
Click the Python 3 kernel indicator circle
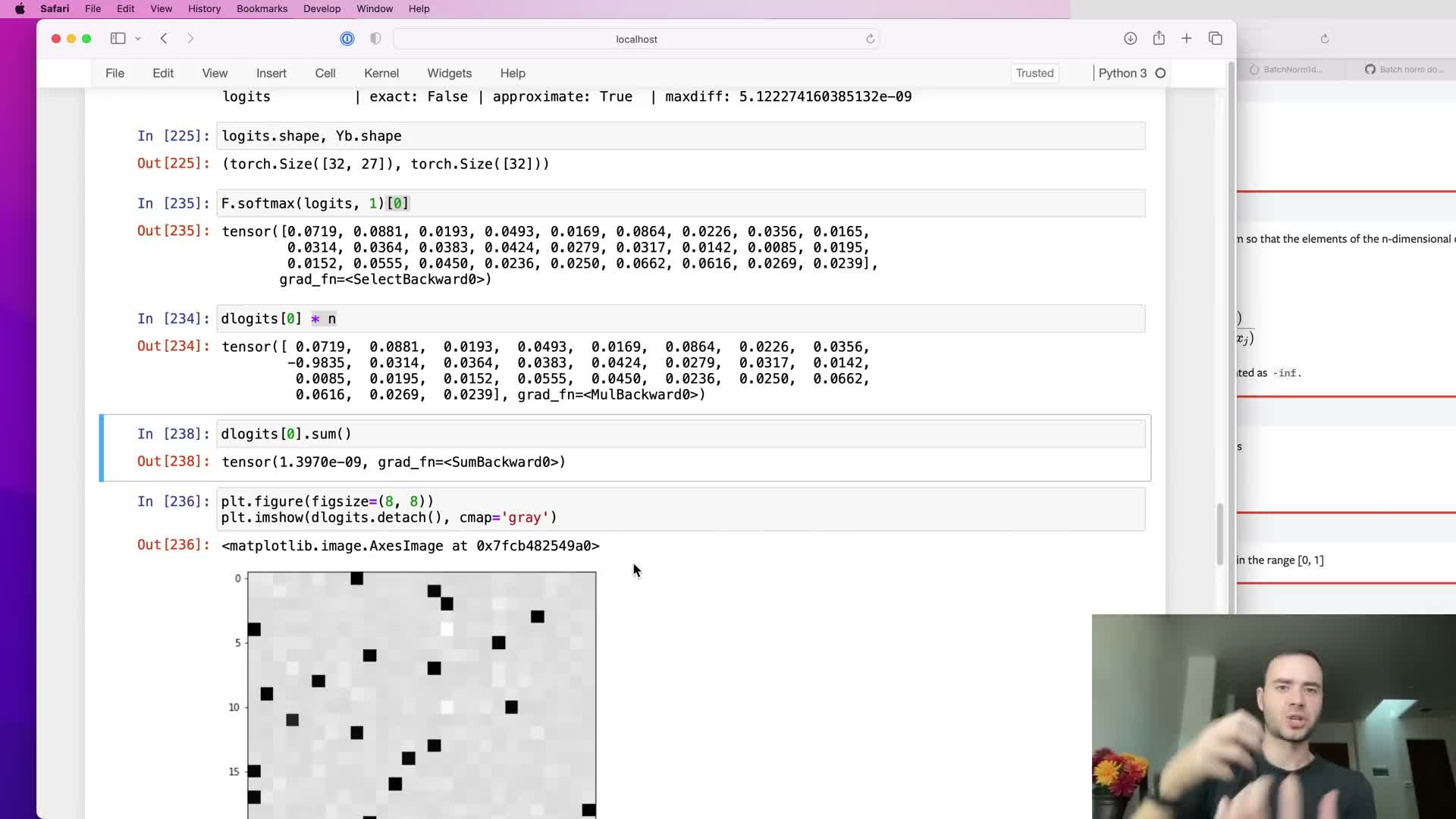tap(1160, 74)
